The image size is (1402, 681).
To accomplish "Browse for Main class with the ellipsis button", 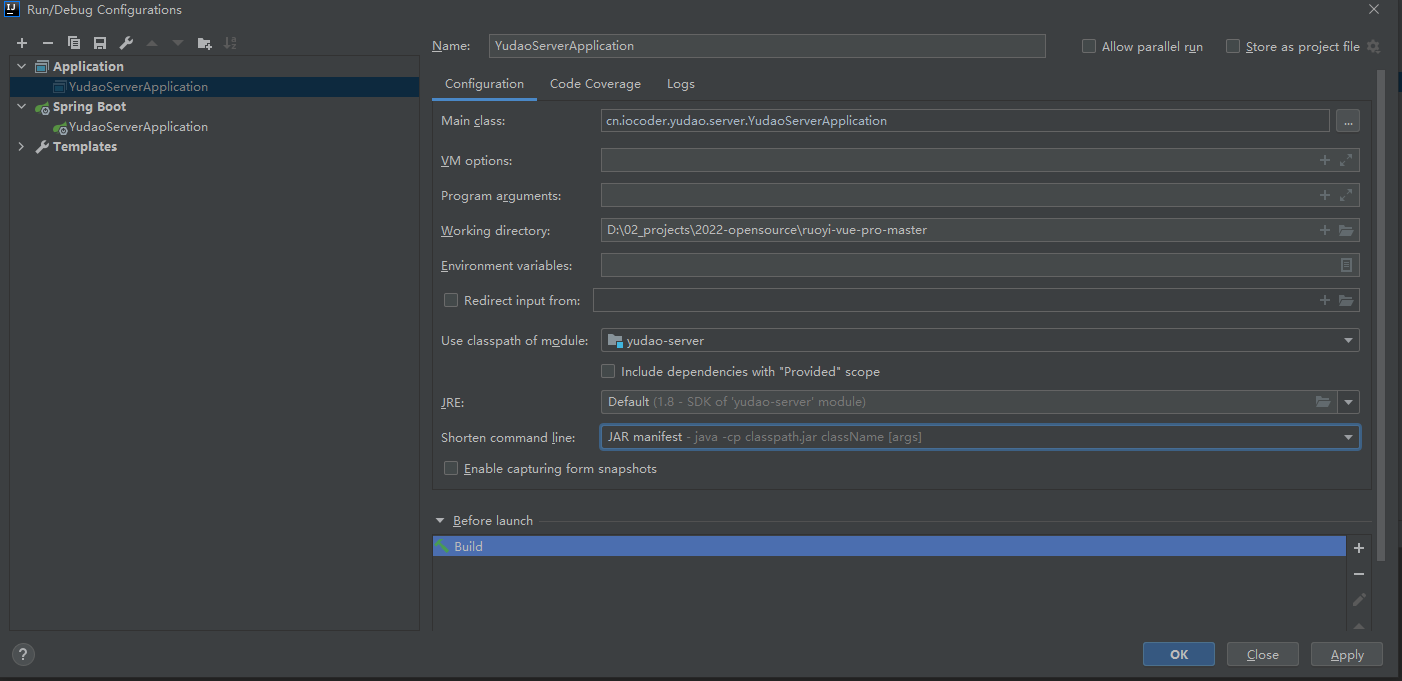I will pos(1348,121).
